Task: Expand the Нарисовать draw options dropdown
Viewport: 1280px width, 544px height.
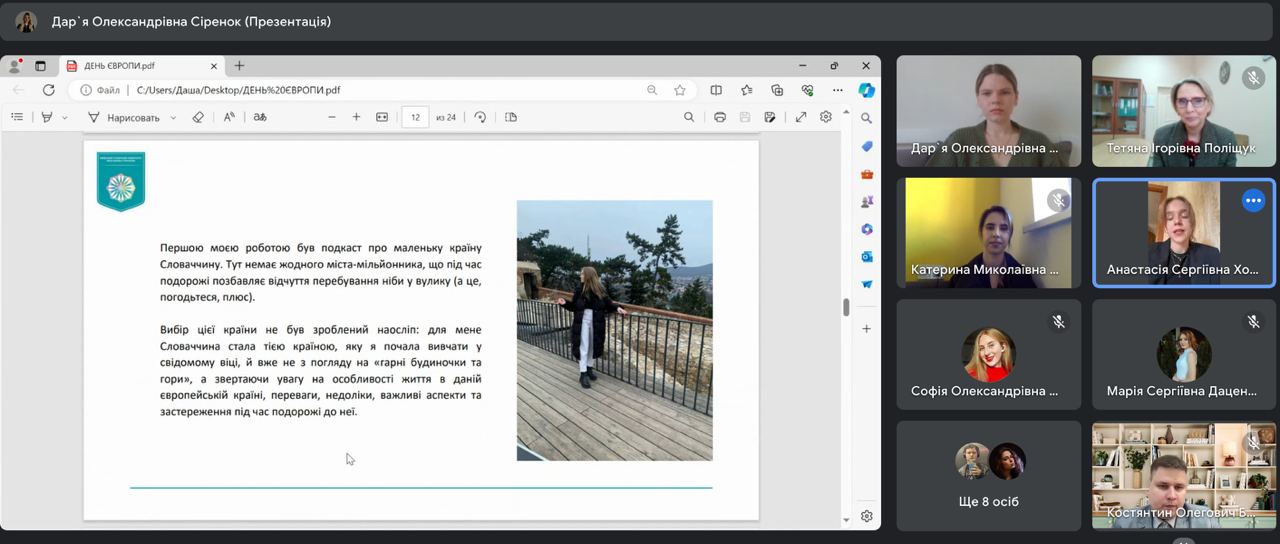Action: pyautogui.click(x=173, y=118)
